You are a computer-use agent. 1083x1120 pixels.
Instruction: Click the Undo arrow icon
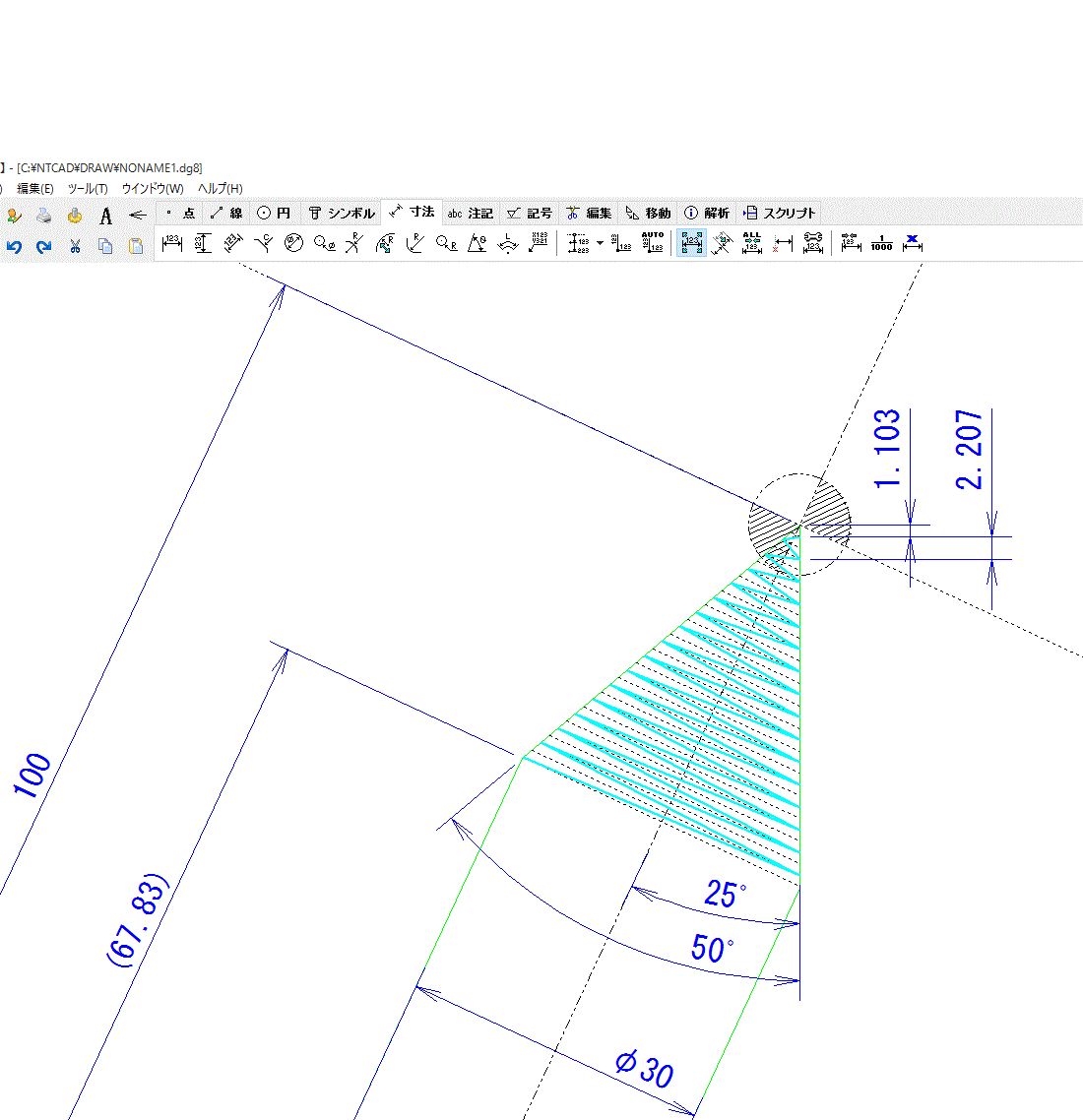point(15,246)
